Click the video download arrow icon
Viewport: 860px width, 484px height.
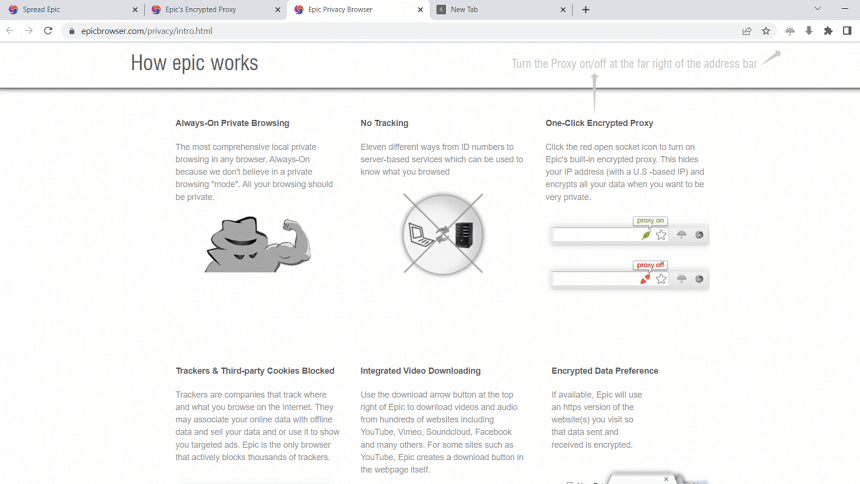pos(809,31)
